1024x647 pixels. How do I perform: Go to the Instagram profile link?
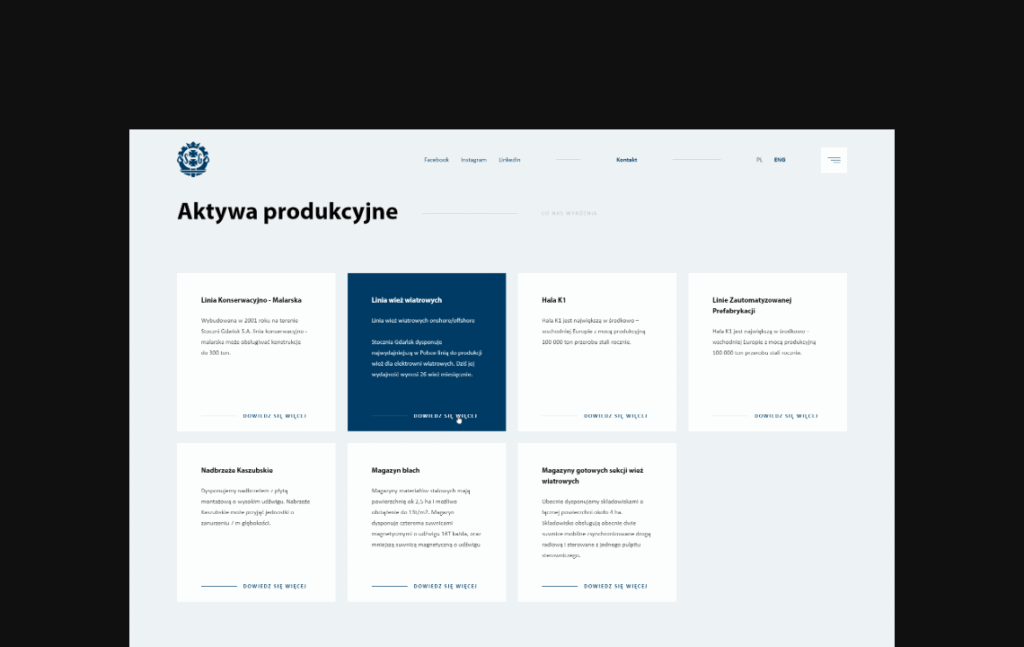(x=473, y=160)
